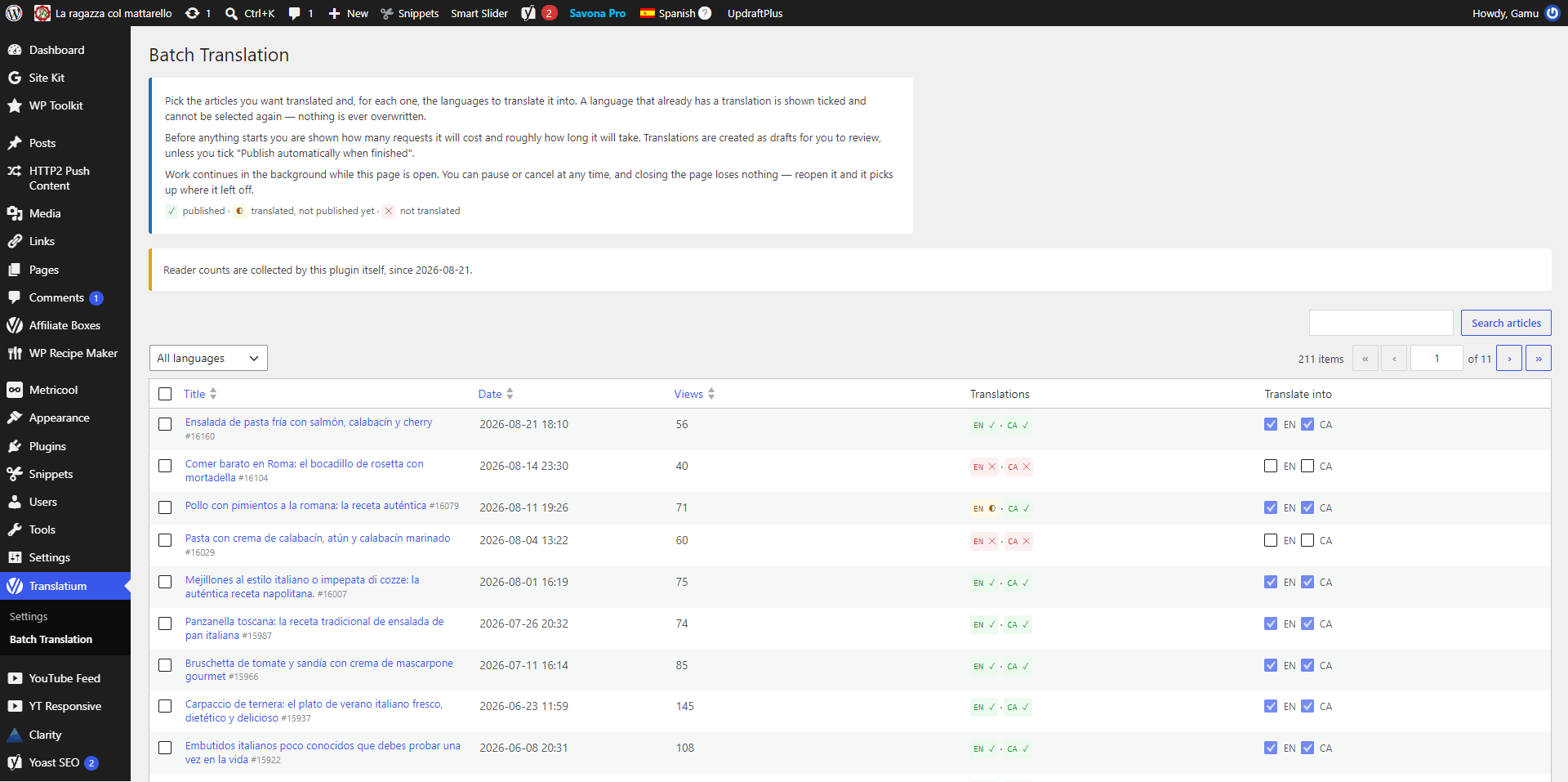Click the HTTP2 Push Content shuffle icon
Image resolution: width=1568 pixels, height=782 pixels.
(15, 171)
